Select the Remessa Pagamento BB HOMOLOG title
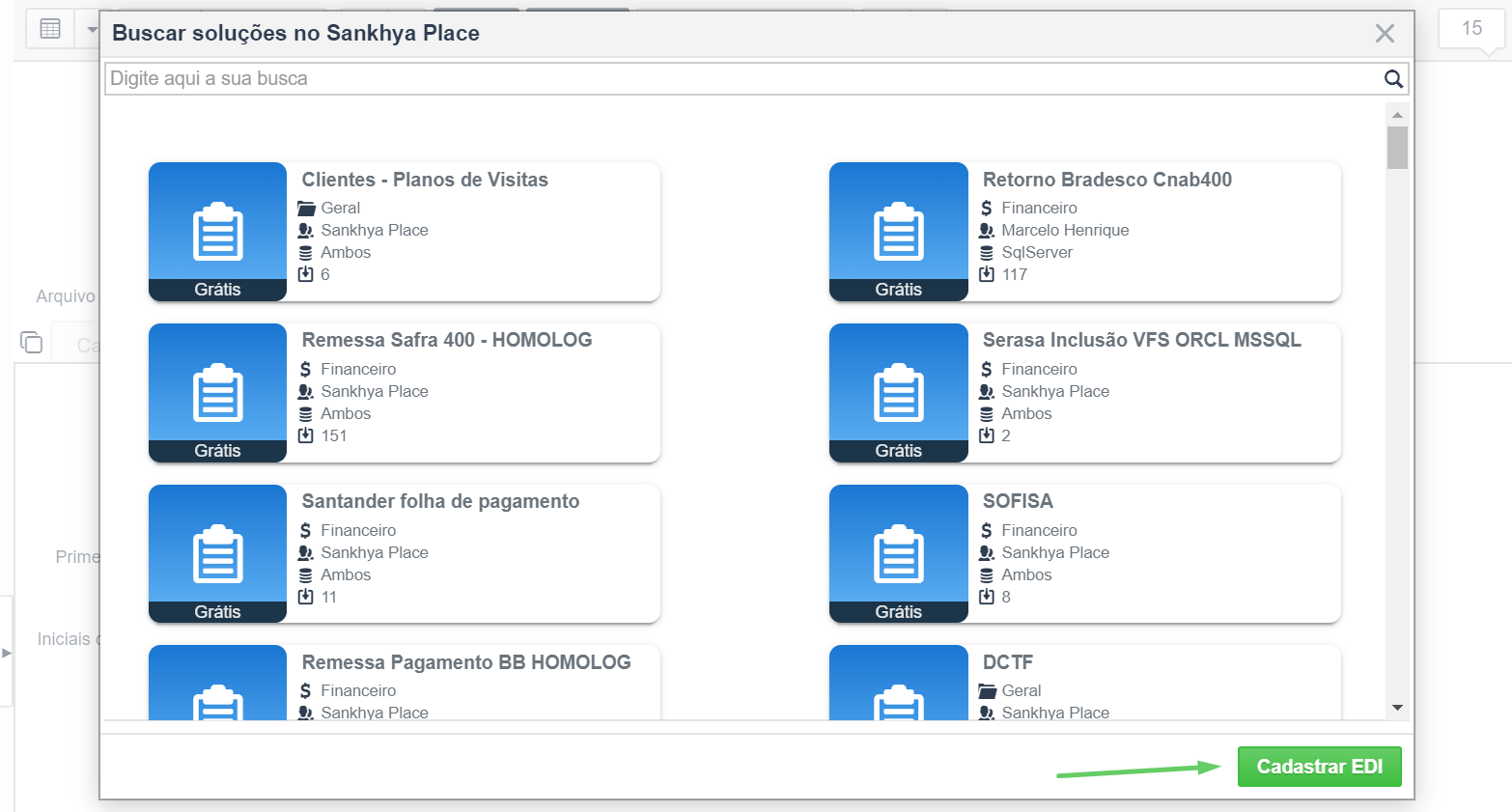 click(x=466, y=662)
